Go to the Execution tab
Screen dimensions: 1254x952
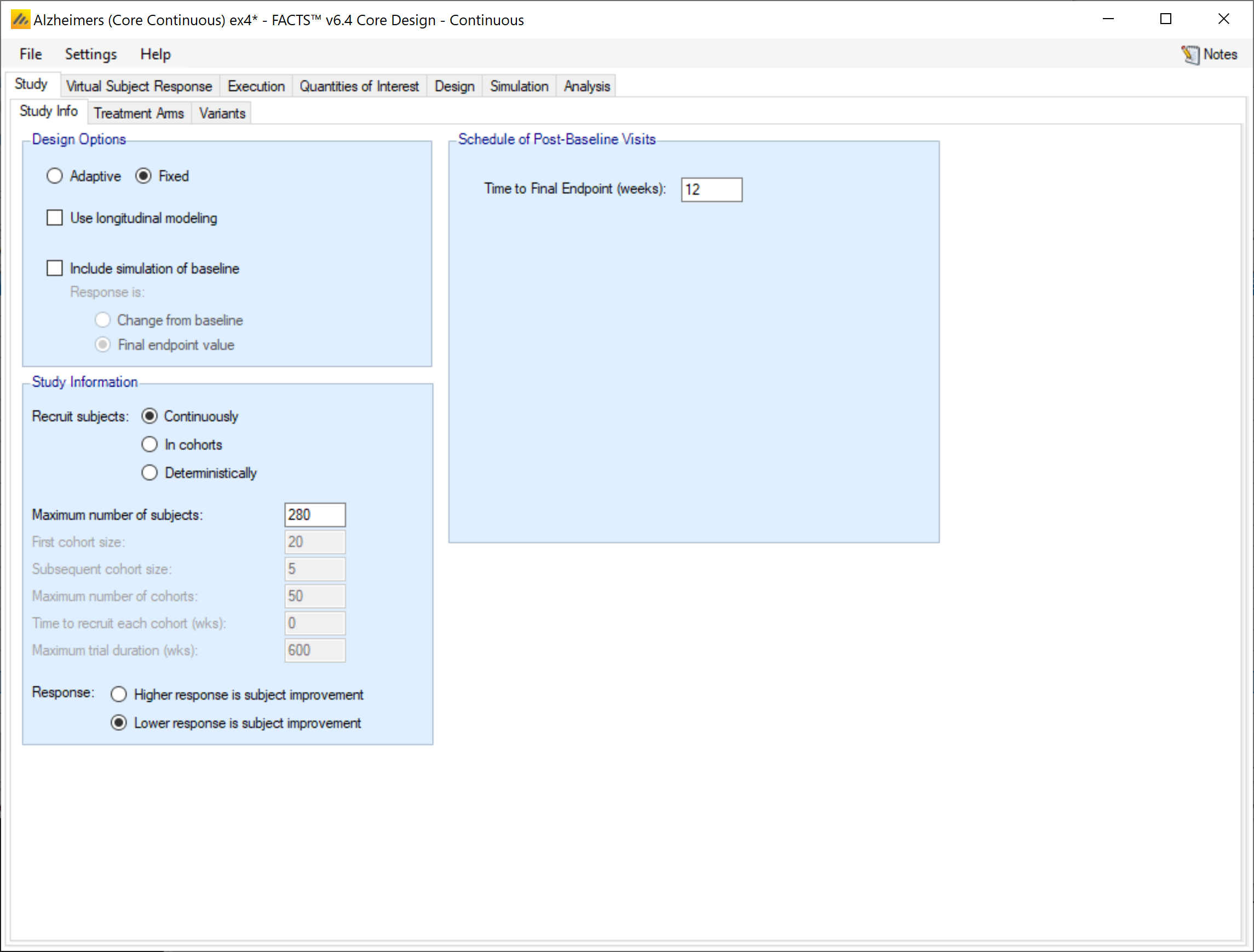click(256, 86)
